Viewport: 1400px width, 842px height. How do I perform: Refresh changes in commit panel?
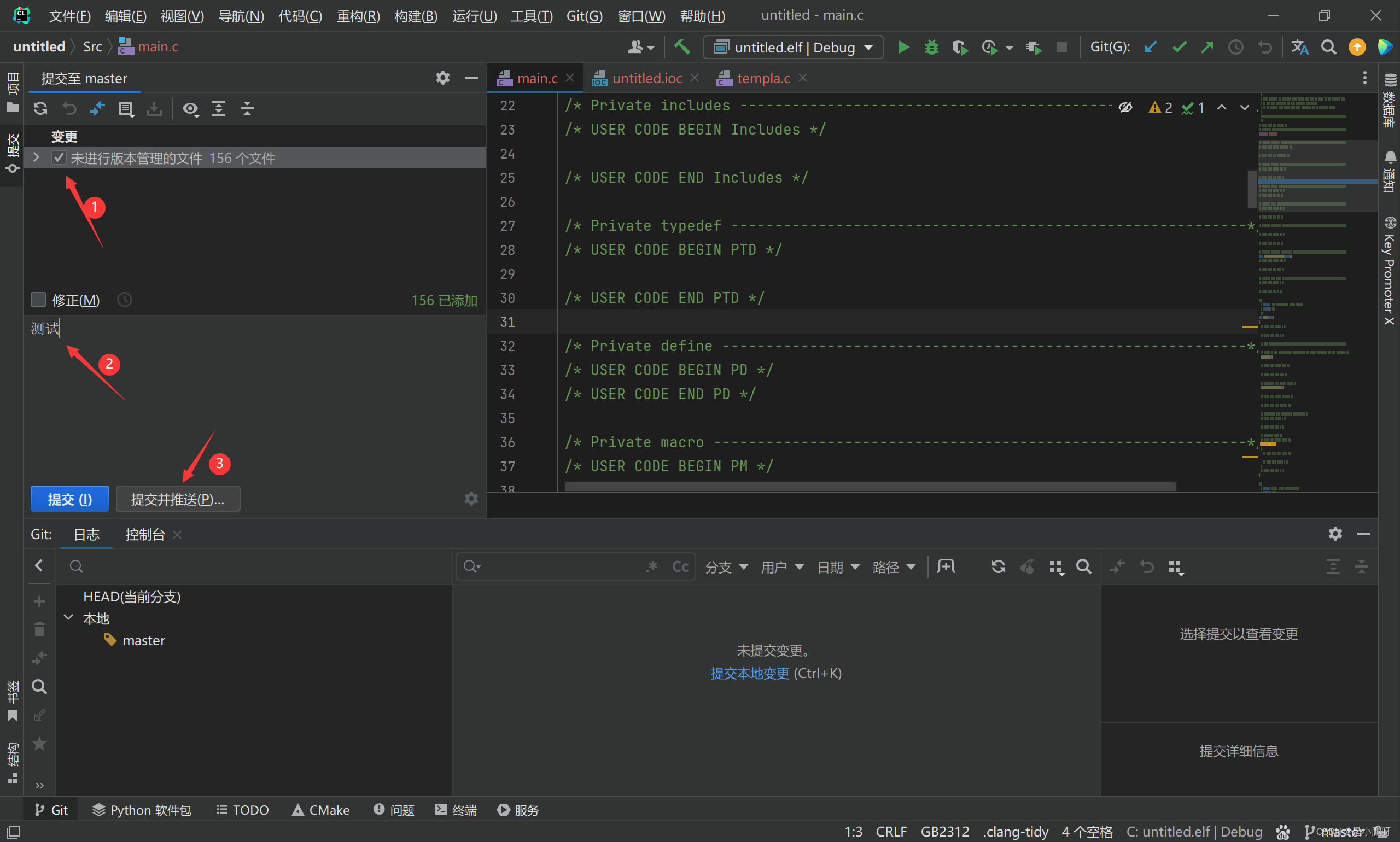point(40,108)
